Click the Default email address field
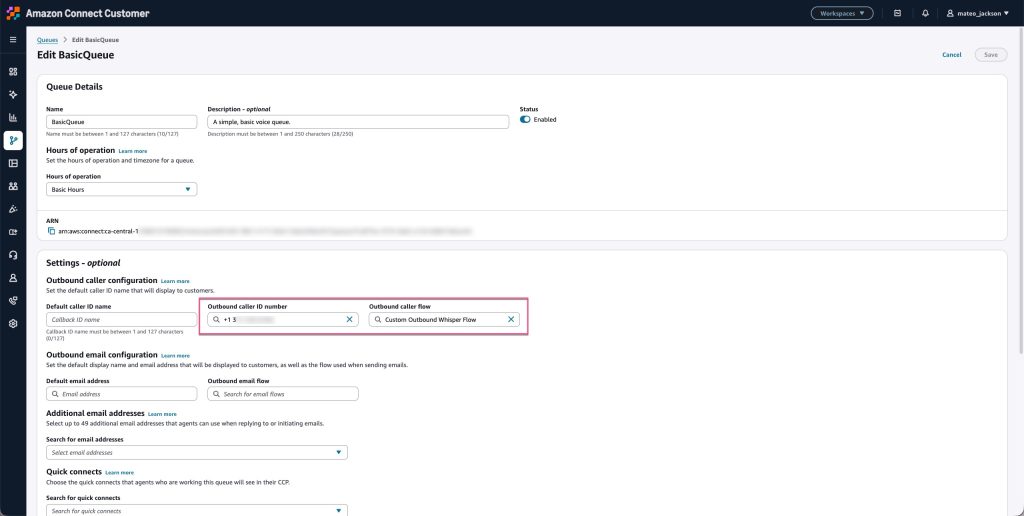The width and height of the screenshot is (1024, 516). tap(121, 394)
